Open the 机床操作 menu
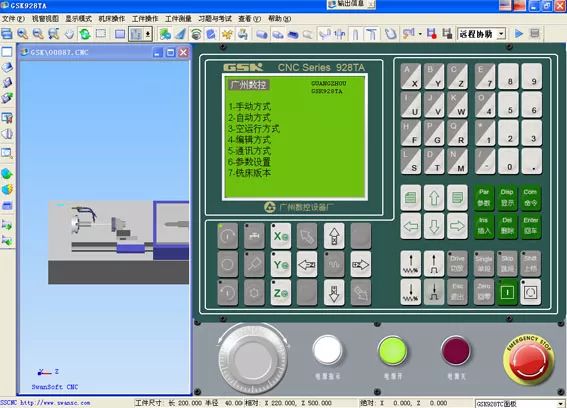 coord(112,18)
